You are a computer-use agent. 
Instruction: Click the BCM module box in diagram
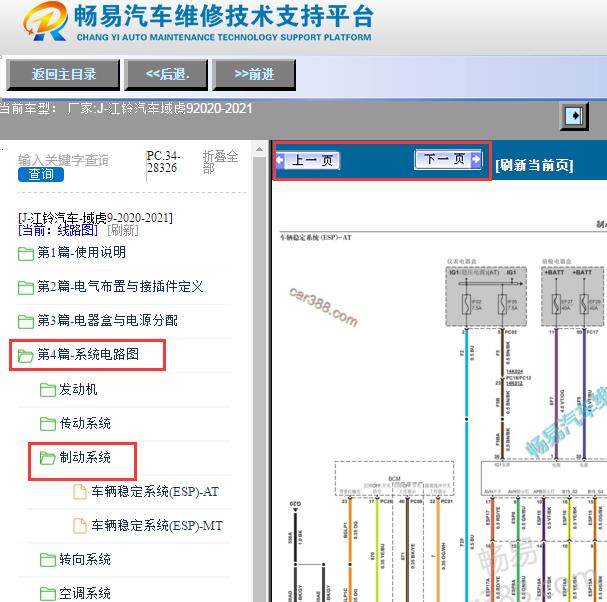click(x=394, y=479)
